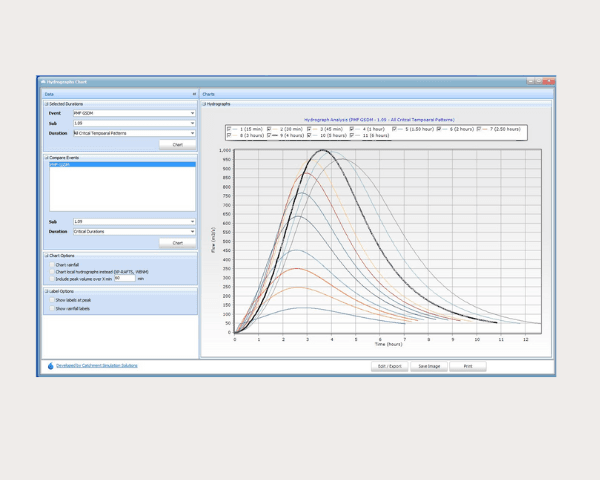Click the Save Image button
Image resolution: width=600 pixels, height=480 pixels.
[429, 366]
